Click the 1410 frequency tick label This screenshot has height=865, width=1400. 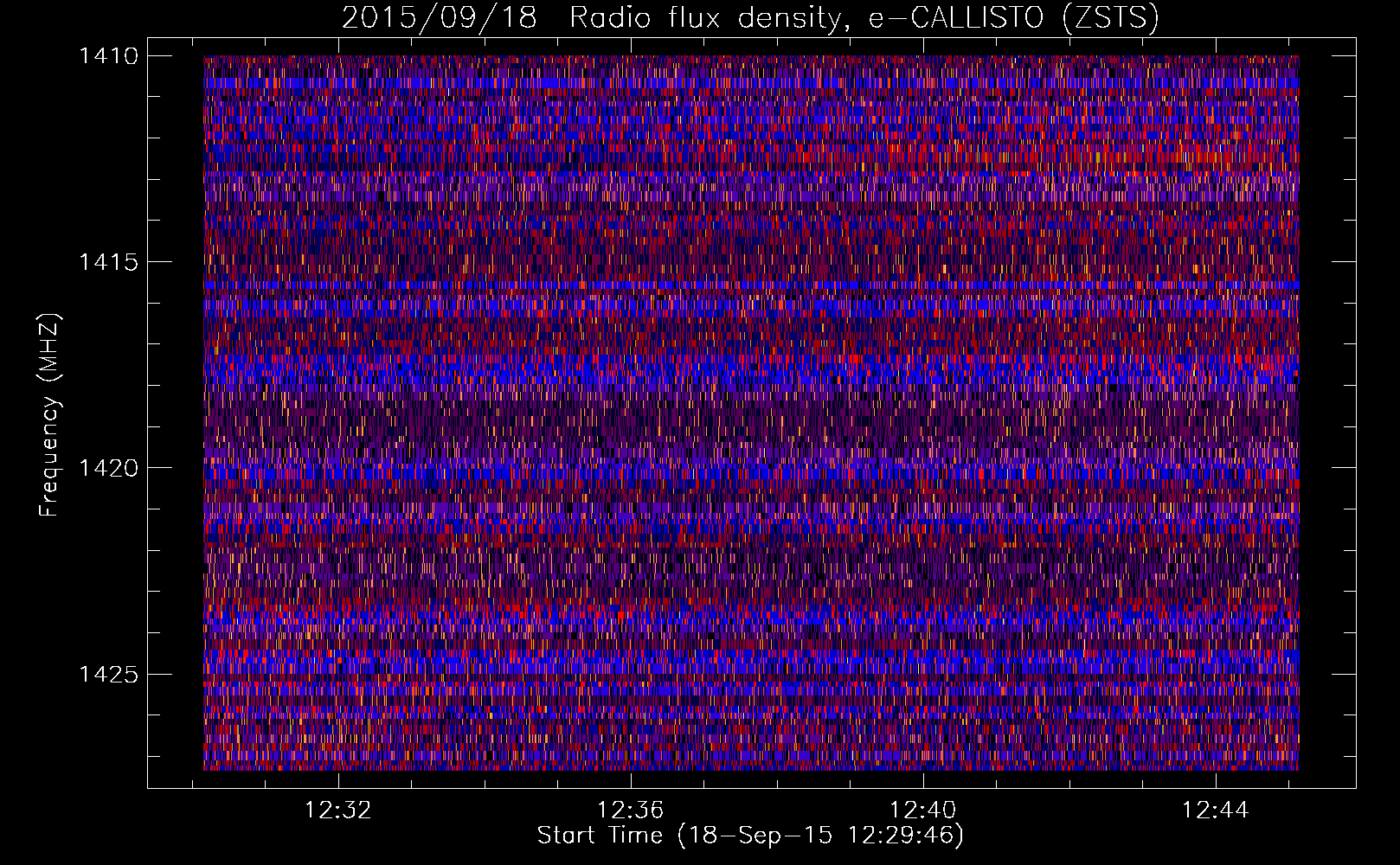(x=108, y=56)
